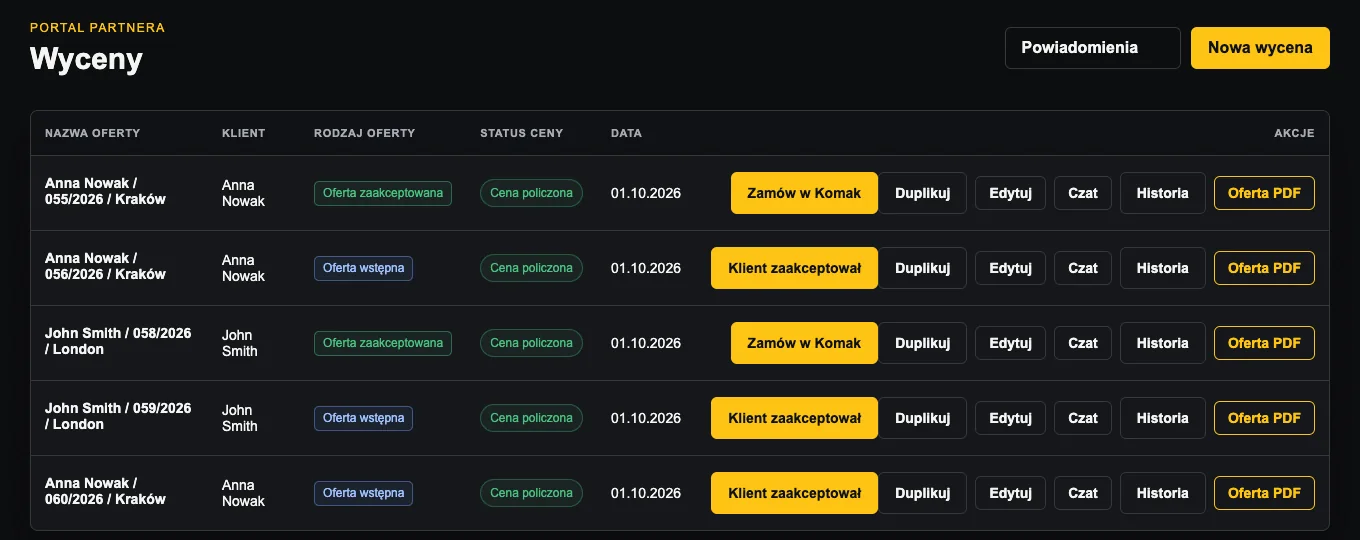
Task: Open Czat for offer 056/2026
Action: [x=1083, y=268]
